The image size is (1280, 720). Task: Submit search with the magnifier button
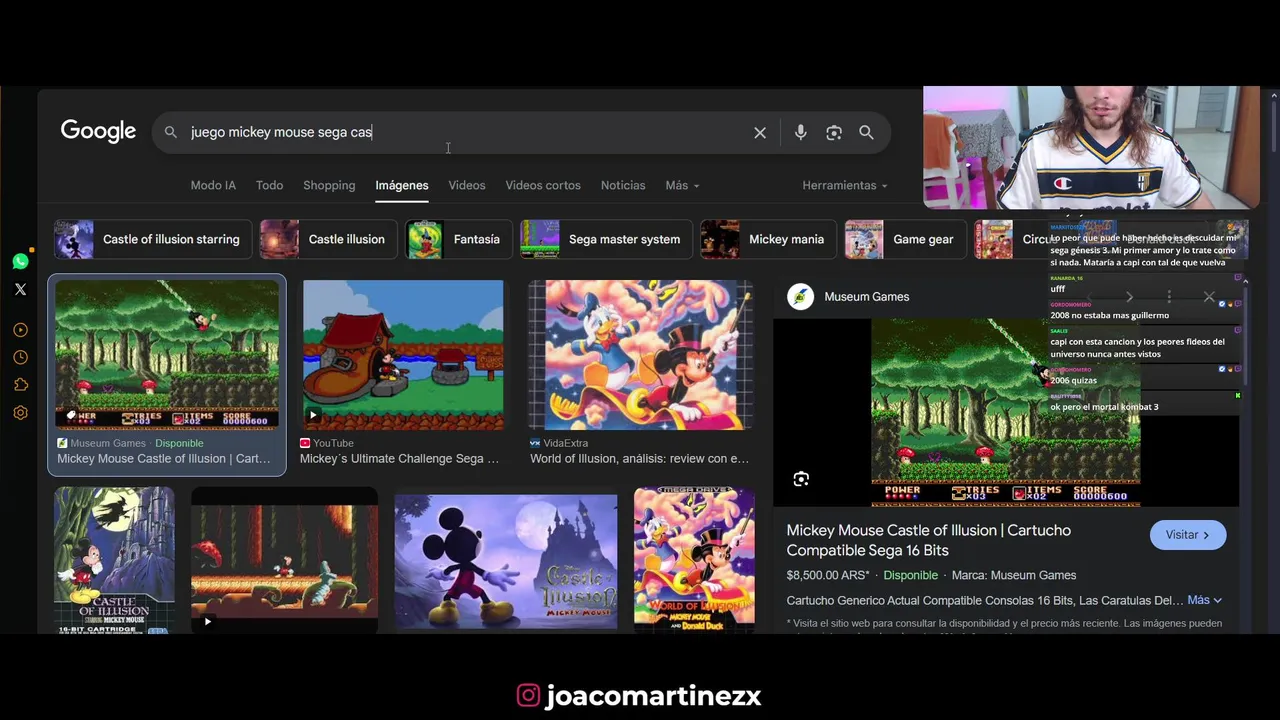(x=866, y=132)
